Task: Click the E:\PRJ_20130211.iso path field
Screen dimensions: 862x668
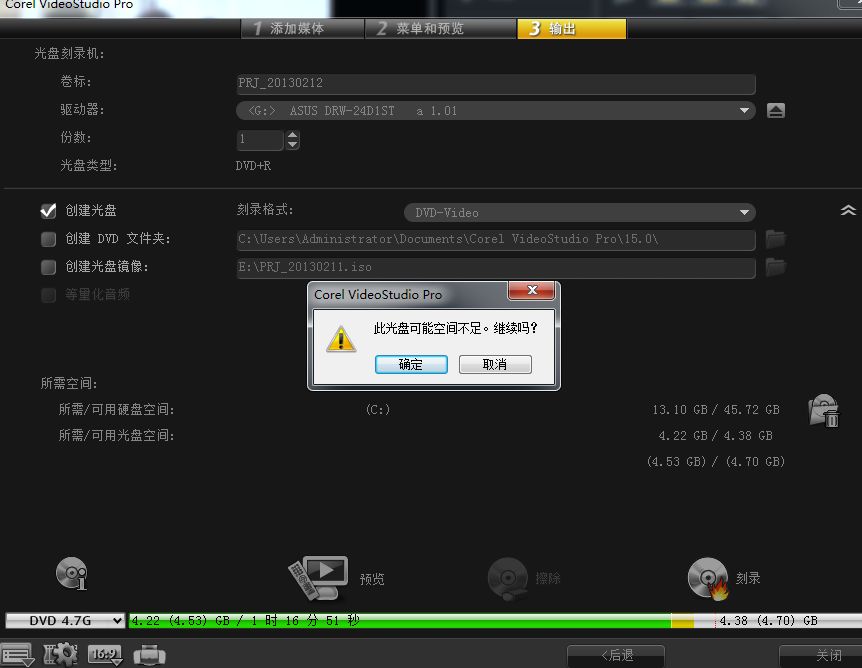Action: 496,267
